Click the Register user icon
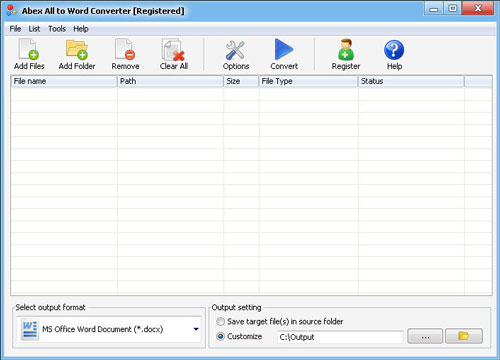 [346, 49]
